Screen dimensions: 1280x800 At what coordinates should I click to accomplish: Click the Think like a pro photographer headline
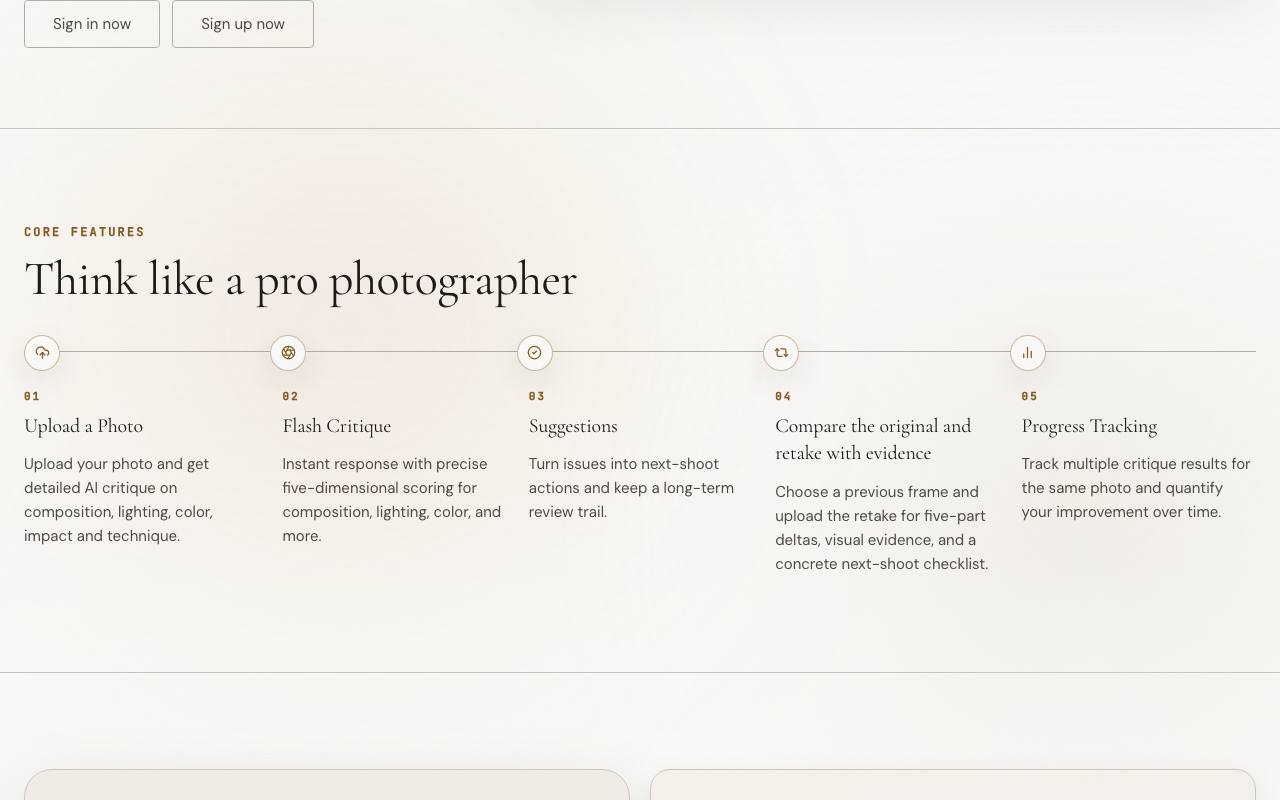point(300,280)
